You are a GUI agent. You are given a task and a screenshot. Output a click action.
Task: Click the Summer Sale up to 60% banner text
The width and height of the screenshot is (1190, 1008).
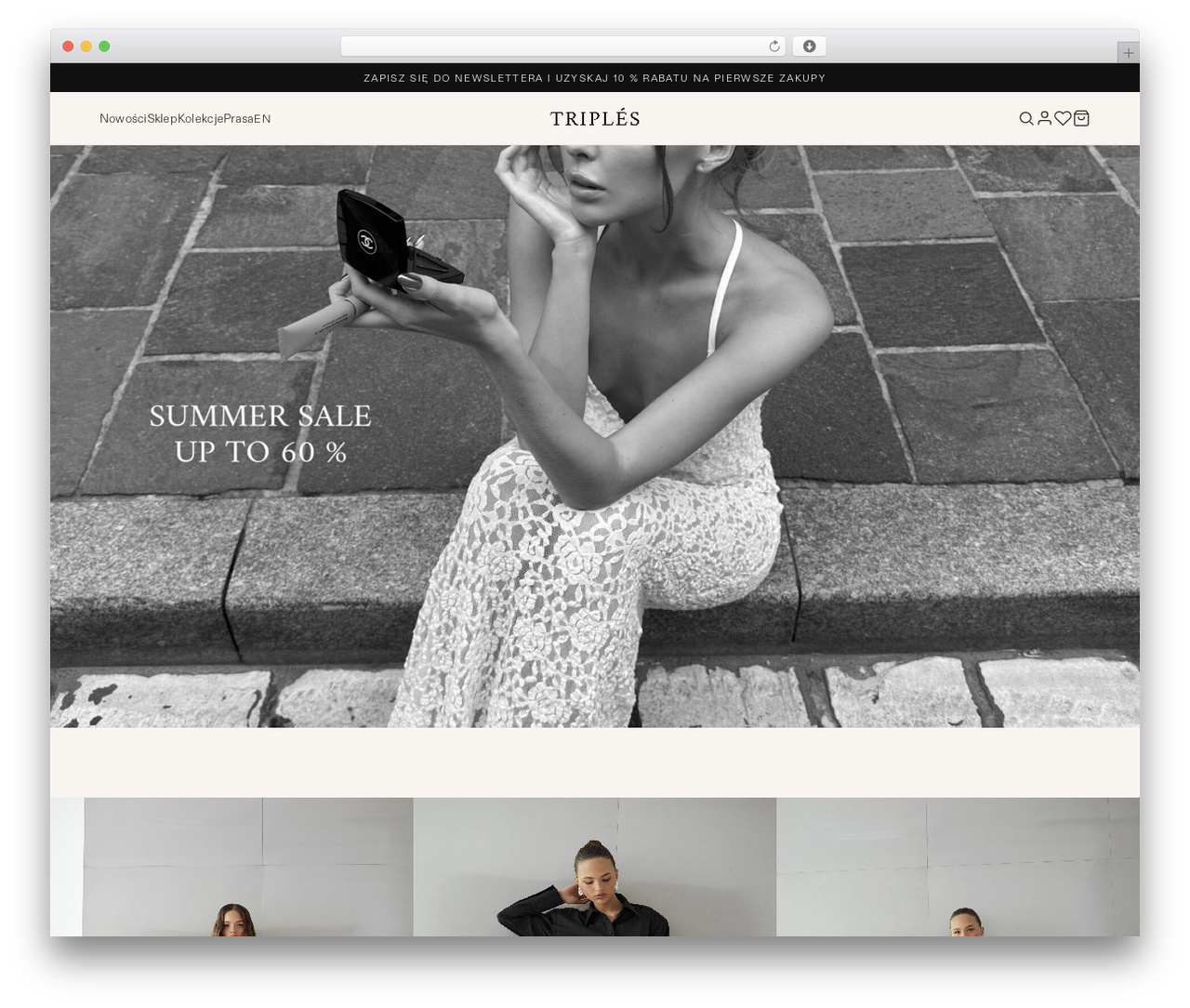[260, 433]
